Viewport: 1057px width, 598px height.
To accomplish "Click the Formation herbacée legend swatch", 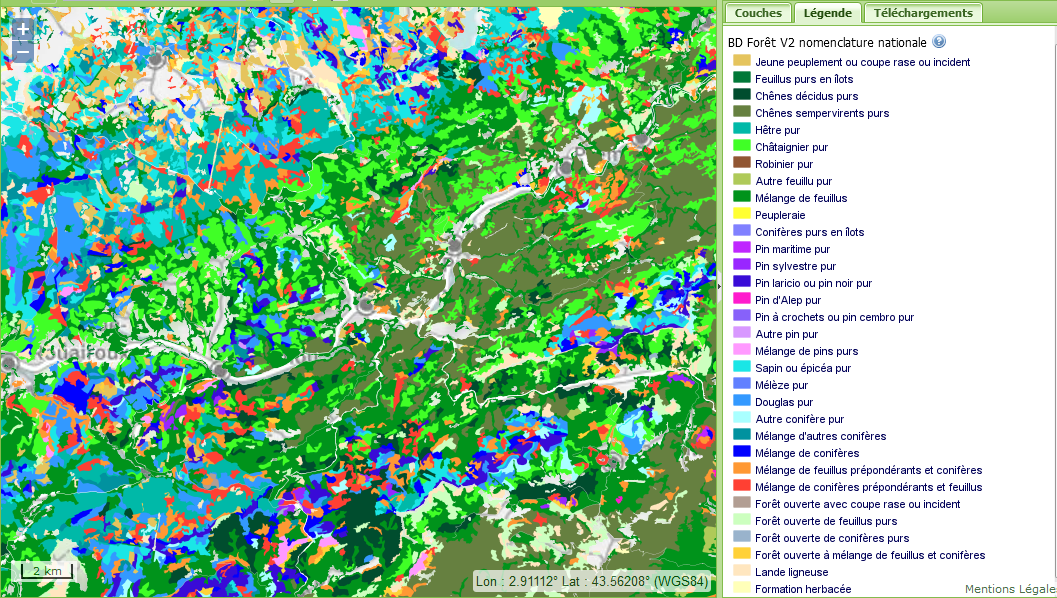I will 741,588.
